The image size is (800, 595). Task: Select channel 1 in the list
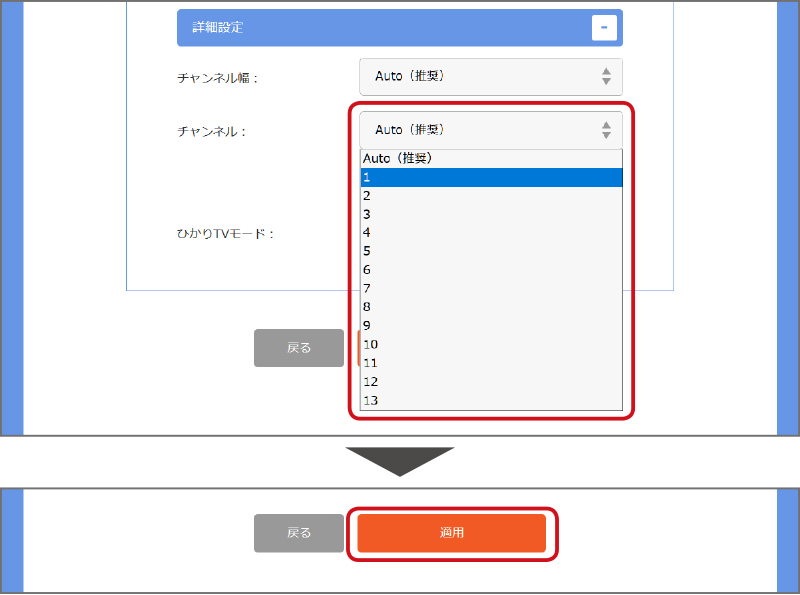tap(491, 178)
